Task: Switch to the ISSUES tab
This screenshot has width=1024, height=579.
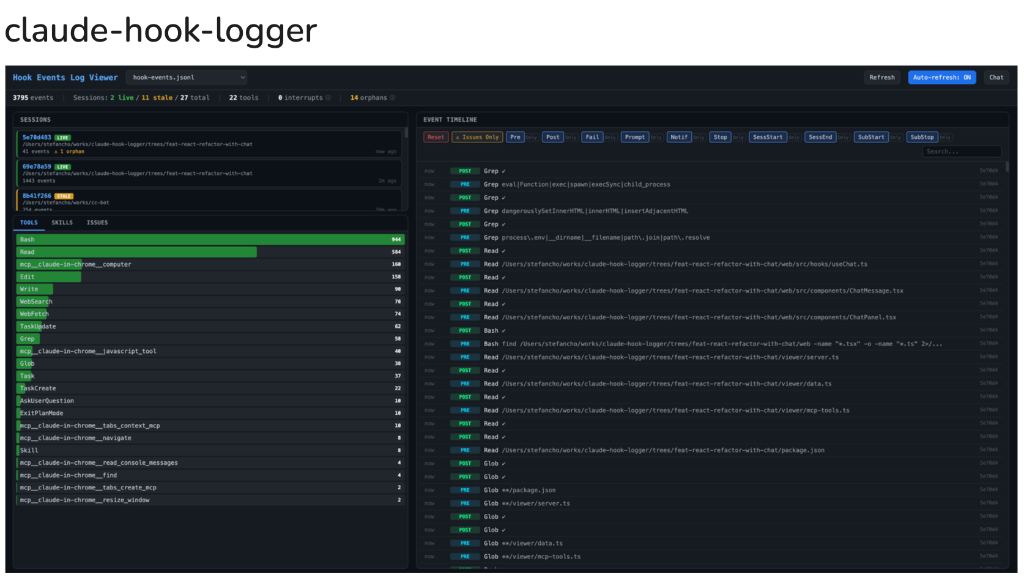Action: point(97,223)
